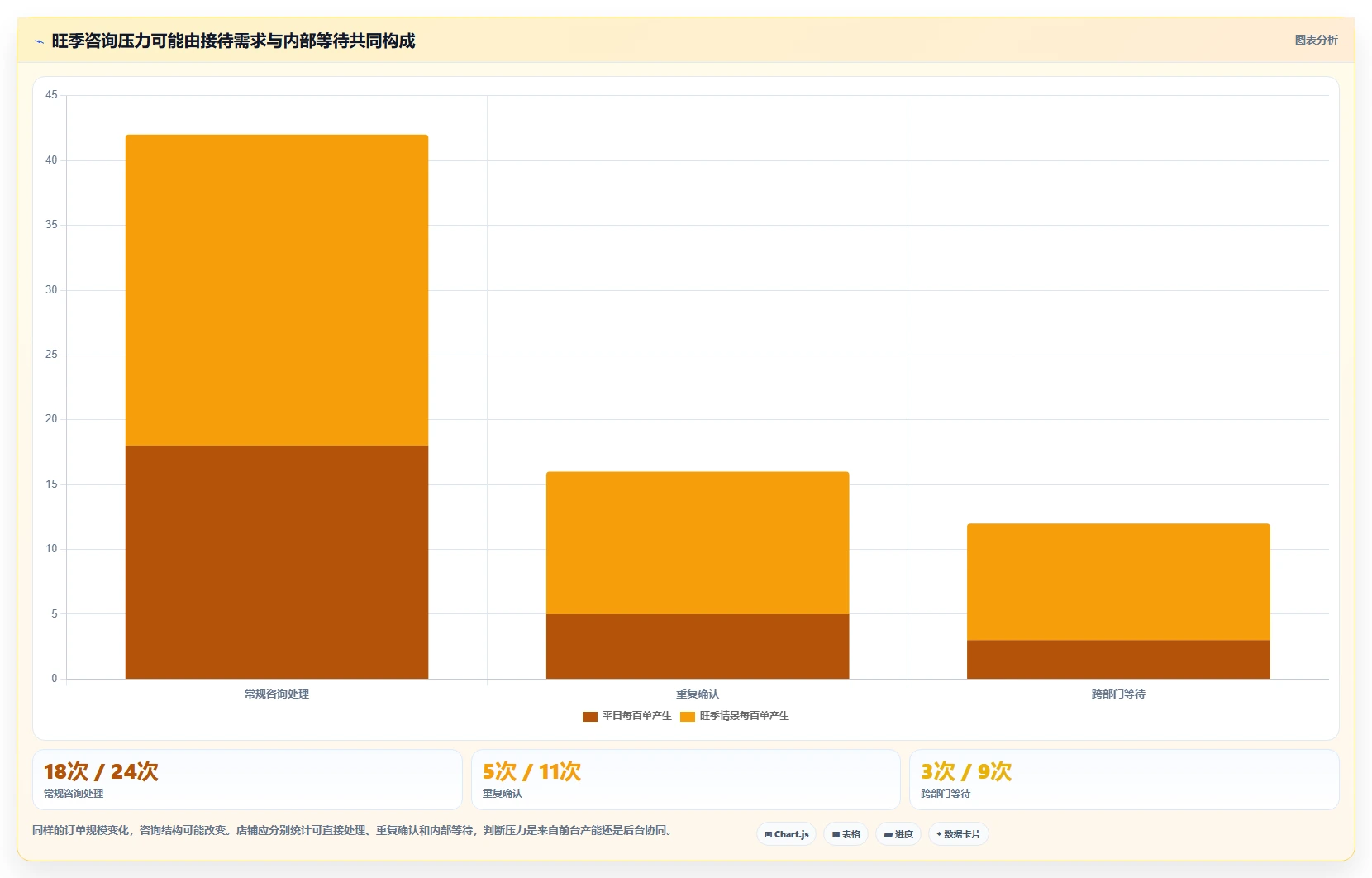Click the dark brown 平日 bar segment for 重复确认
This screenshot has width=1372, height=878.
(x=698, y=647)
